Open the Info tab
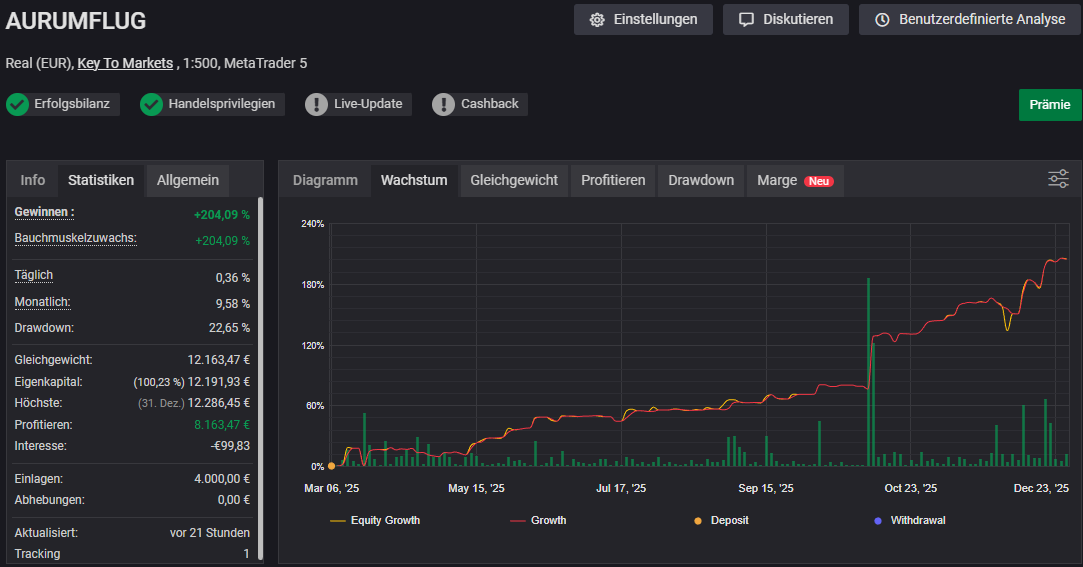The width and height of the screenshot is (1083, 567). click(33, 181)
